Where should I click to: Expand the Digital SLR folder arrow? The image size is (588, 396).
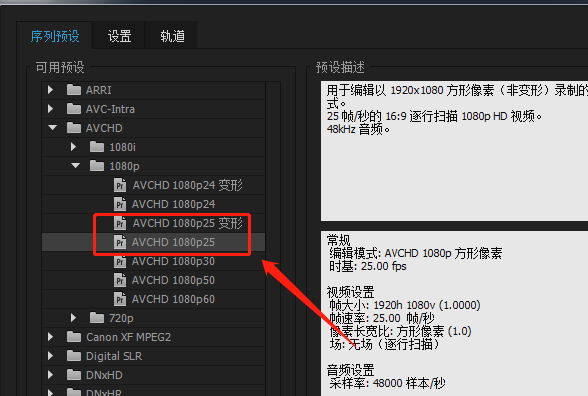(x=51, y=356)
